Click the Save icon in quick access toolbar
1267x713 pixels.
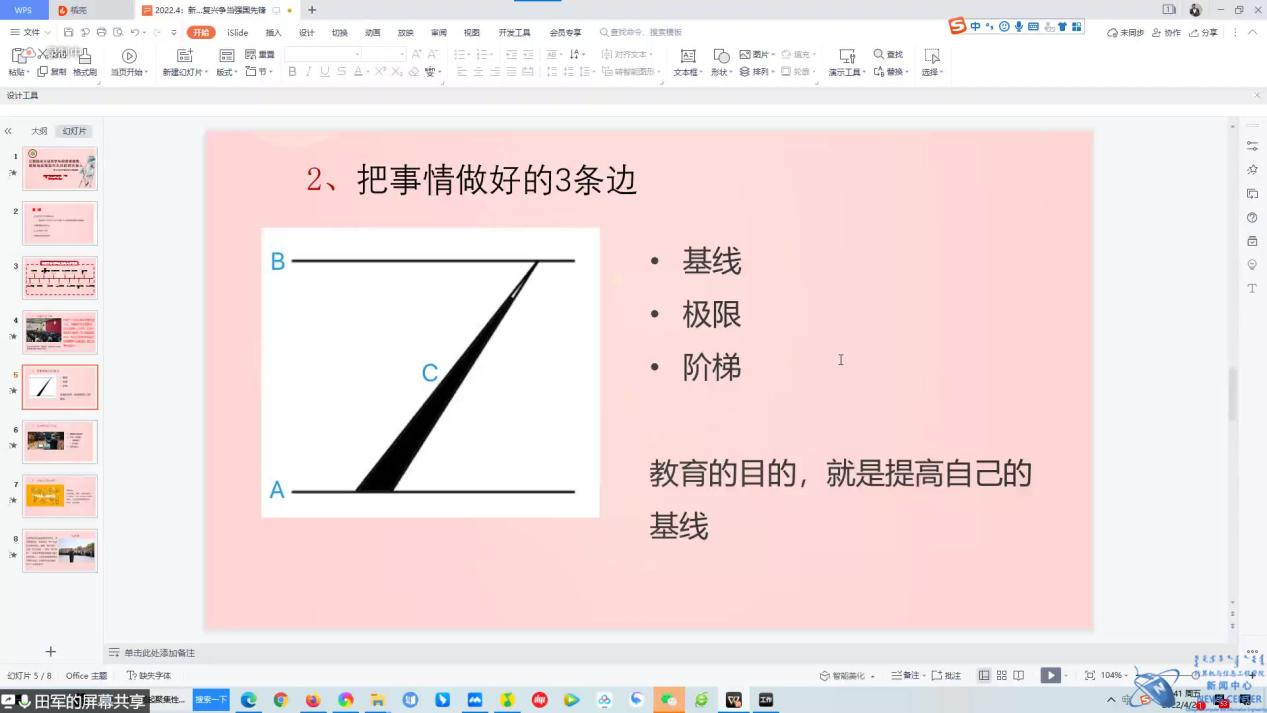click(68, 33)
